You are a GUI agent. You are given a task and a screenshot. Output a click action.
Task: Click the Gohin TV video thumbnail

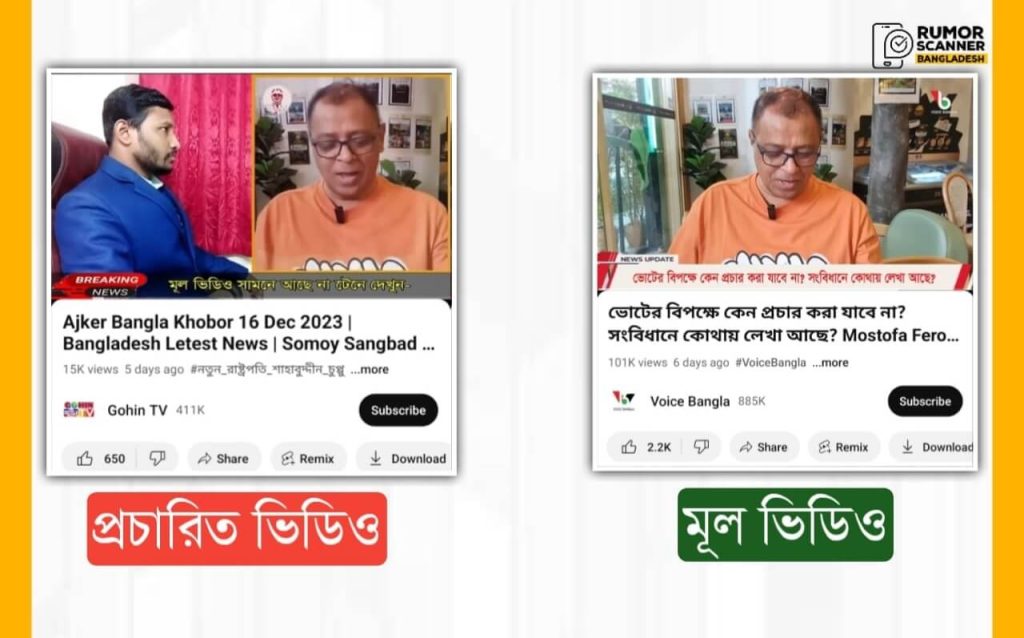click(x=251, y=187)
